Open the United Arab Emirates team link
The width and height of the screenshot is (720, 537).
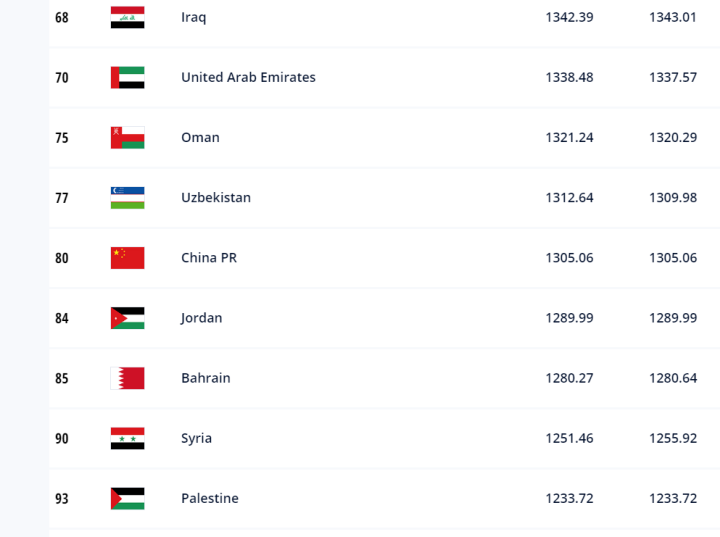[x=248, y=77]
